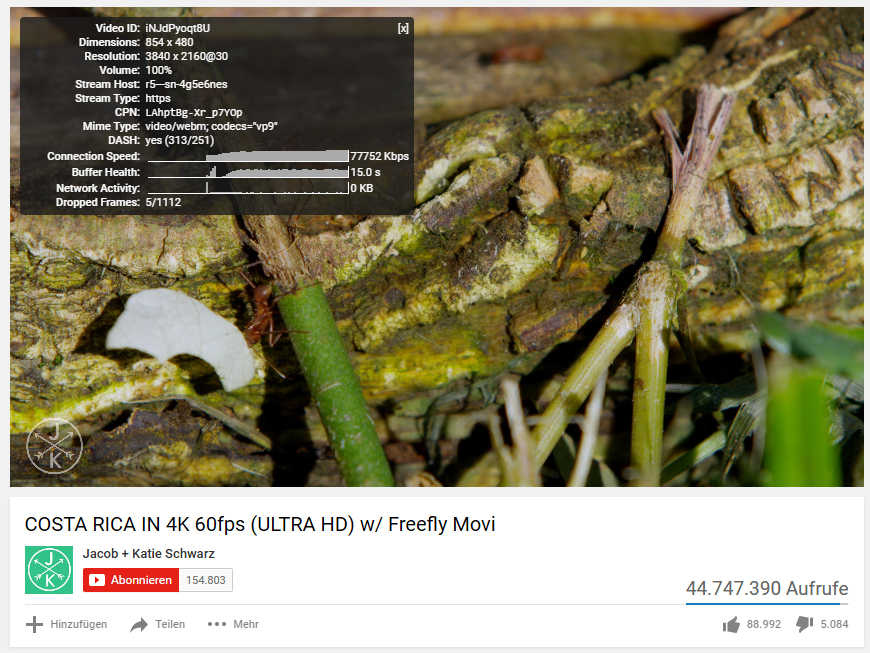Click the Teilen label
Image resolution: width=870 pixels, height=653 pixels.
pos(170,624)
